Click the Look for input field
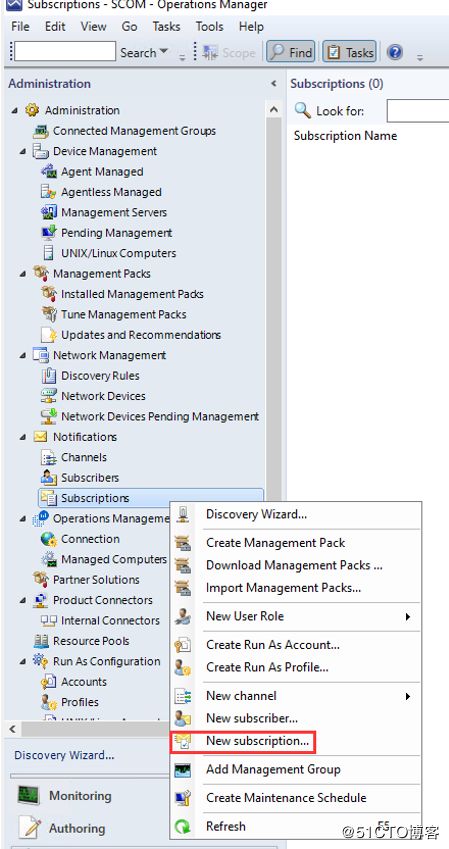The width and height of the screenshot is (449, 849). coord(418,111)
